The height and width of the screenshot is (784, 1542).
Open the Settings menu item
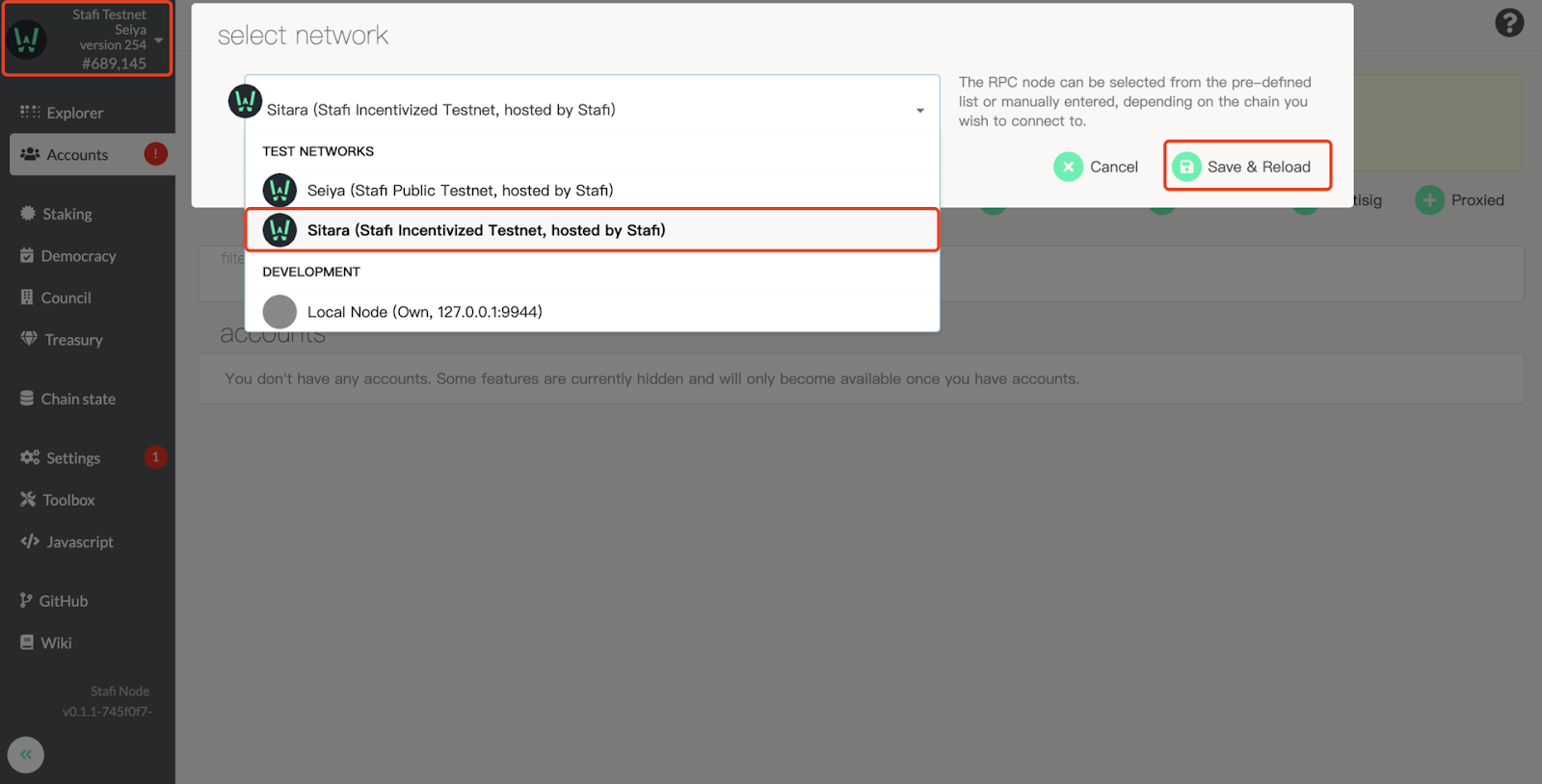click(60, 457)
